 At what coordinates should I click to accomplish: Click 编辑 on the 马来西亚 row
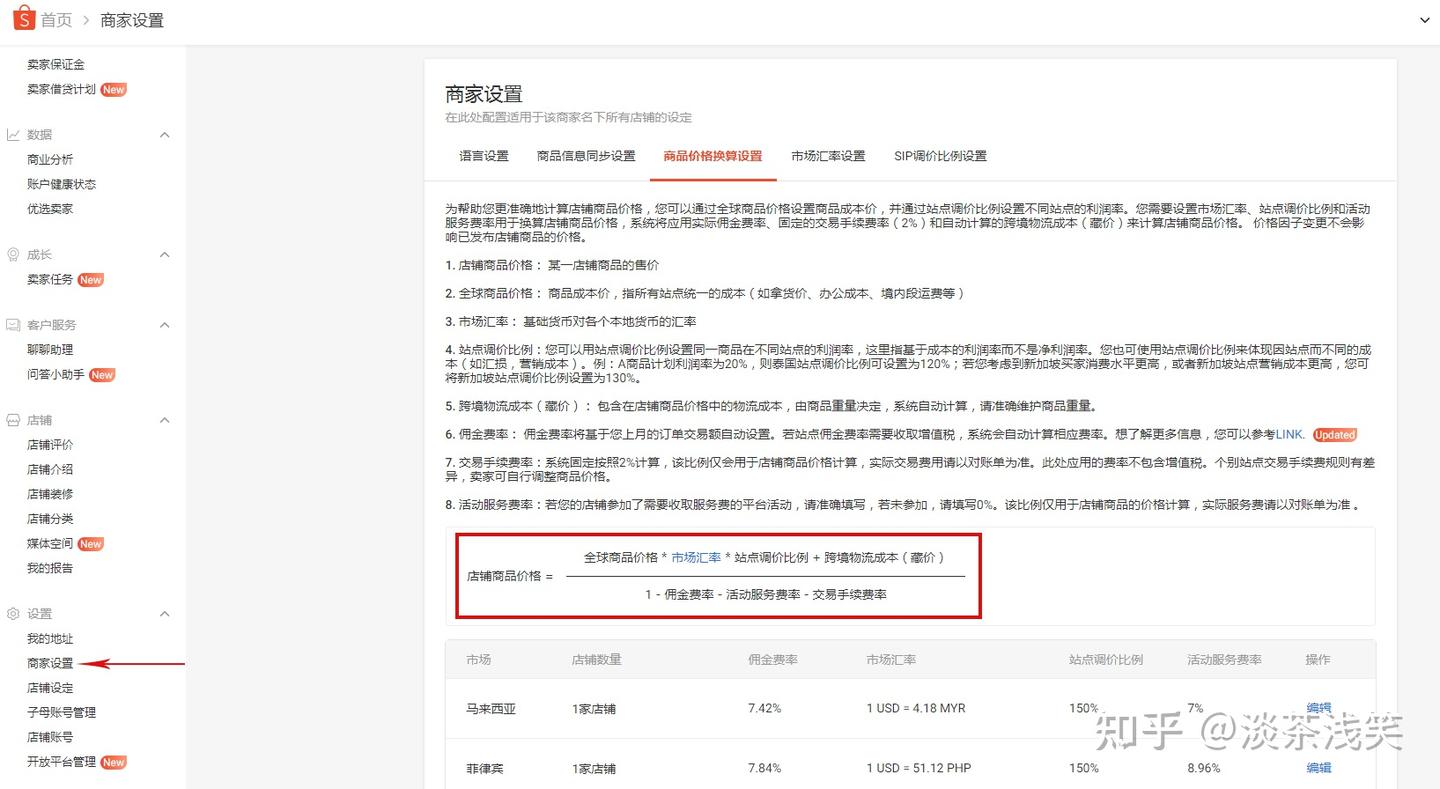(1319, 708)
